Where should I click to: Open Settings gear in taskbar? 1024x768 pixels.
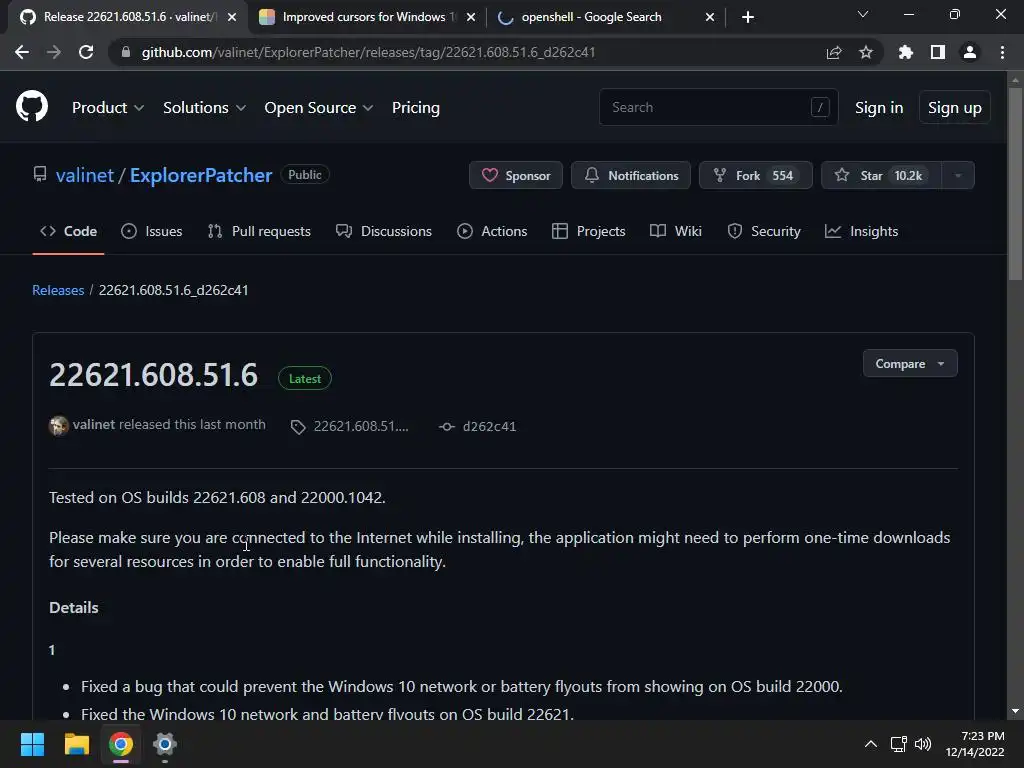pyautogui.click(x=165, y=744)
